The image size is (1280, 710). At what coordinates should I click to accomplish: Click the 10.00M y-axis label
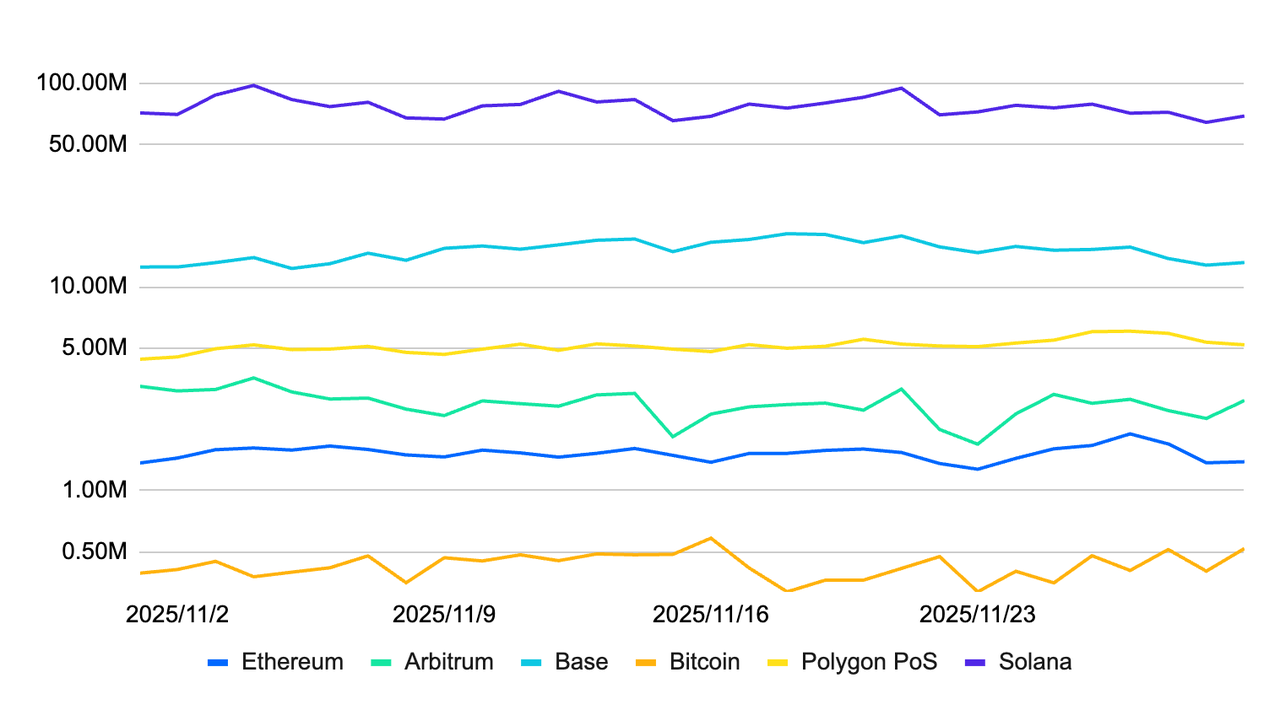click(87, 288)
